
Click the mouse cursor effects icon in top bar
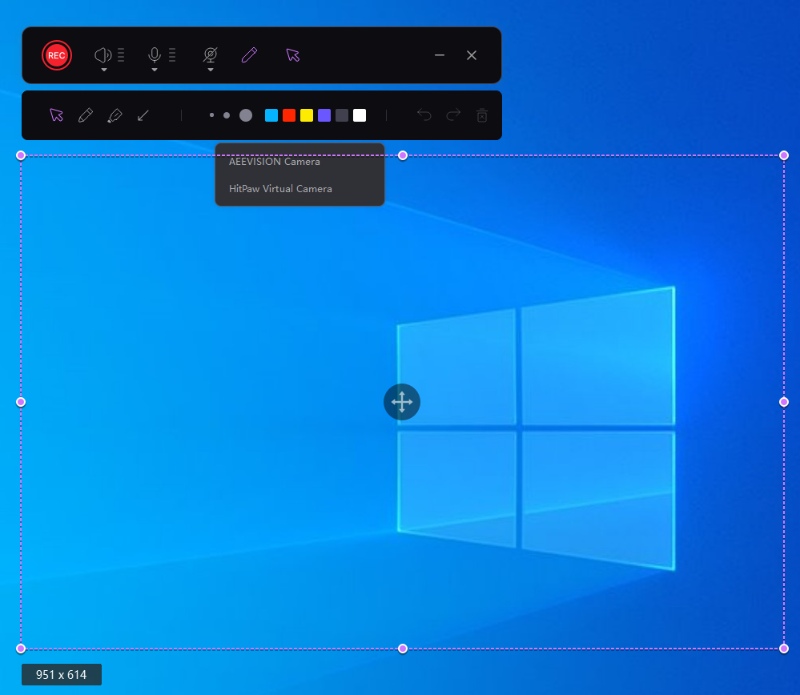click(292, 55)
